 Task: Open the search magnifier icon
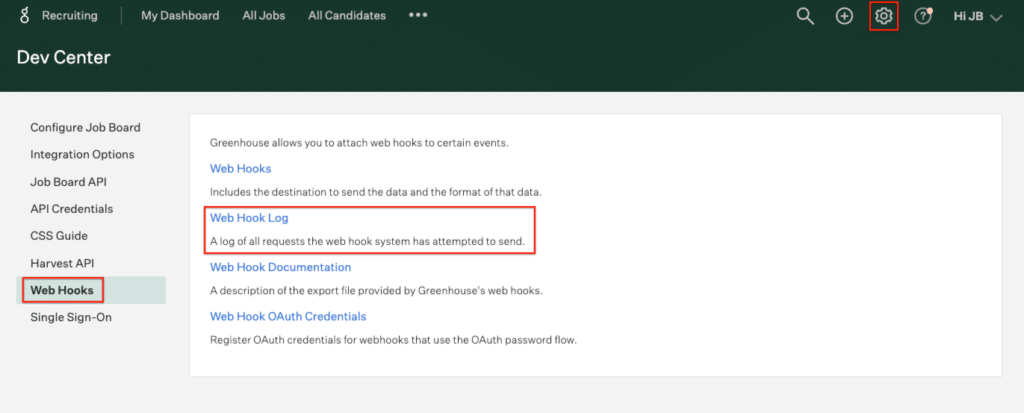(805, 16)
